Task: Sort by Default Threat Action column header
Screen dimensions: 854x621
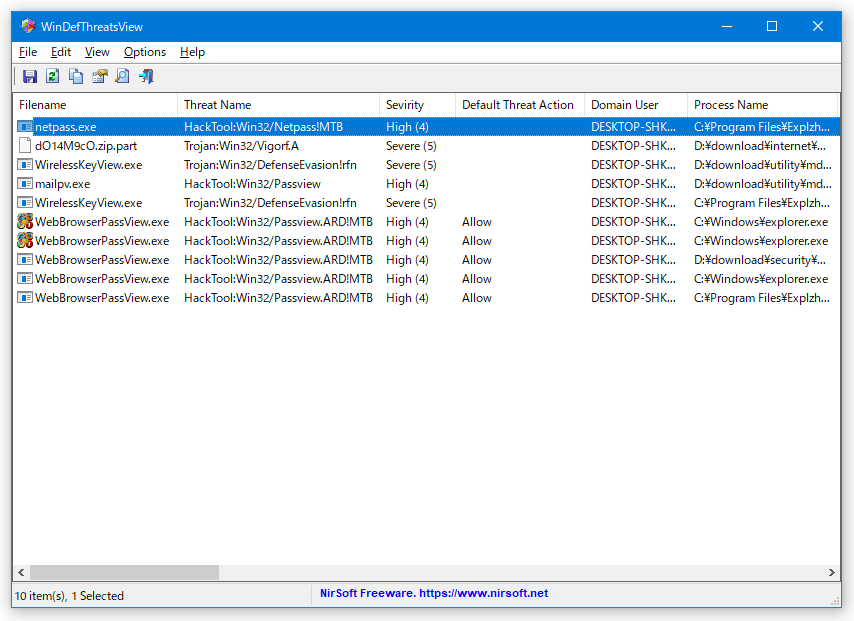Action: [520, 105]
